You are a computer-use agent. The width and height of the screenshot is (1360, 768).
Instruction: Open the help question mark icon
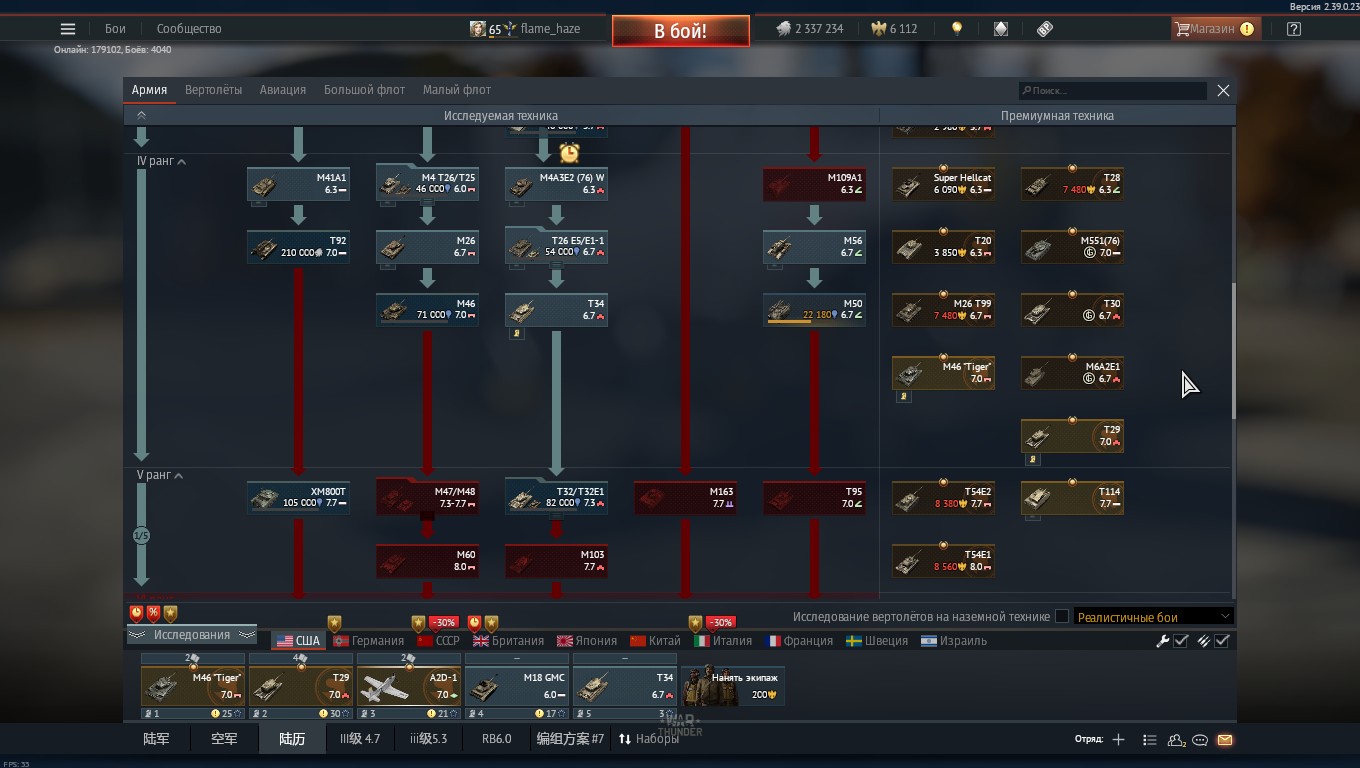pos(1294,29)
